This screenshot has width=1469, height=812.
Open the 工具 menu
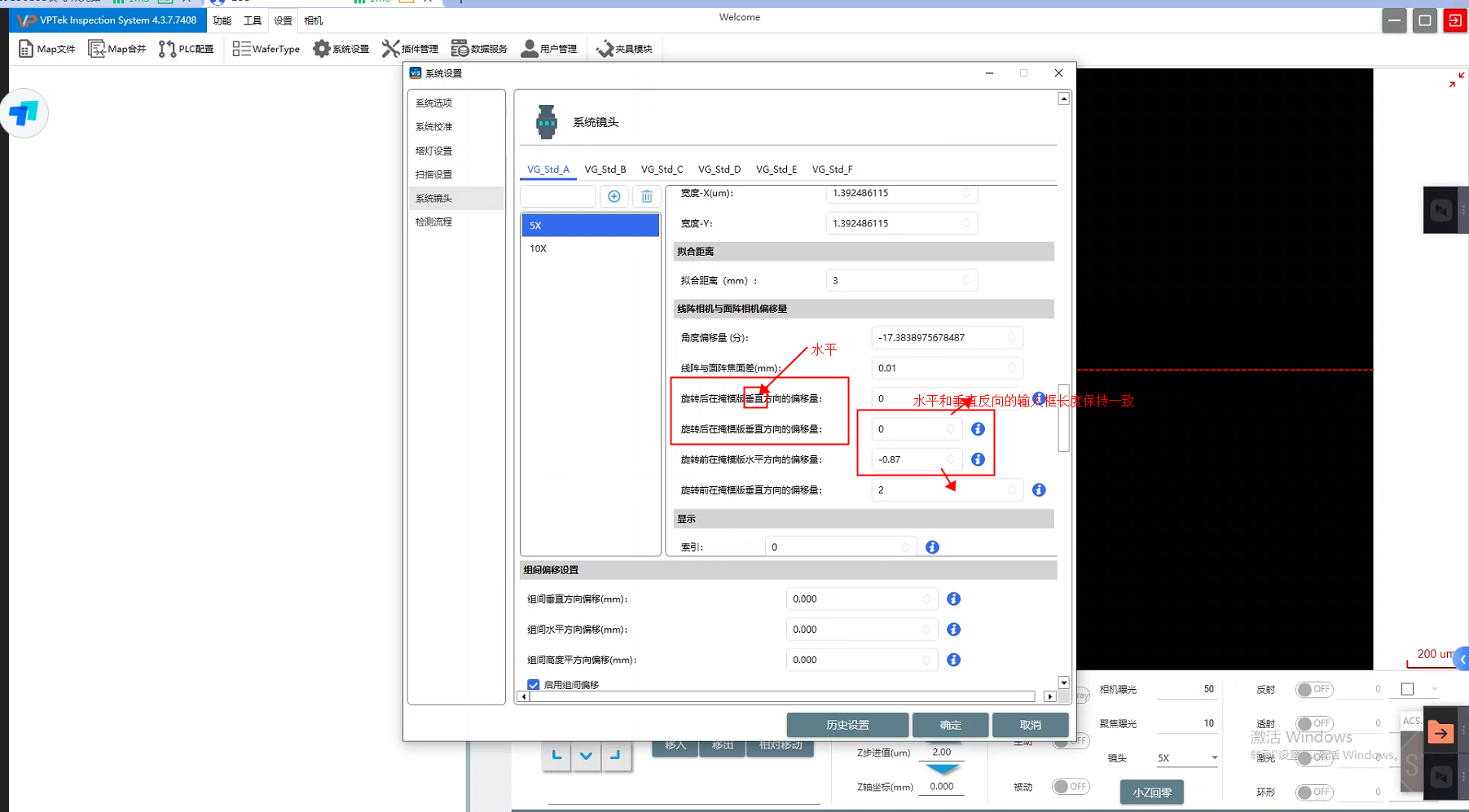click(x=253, y=20)
